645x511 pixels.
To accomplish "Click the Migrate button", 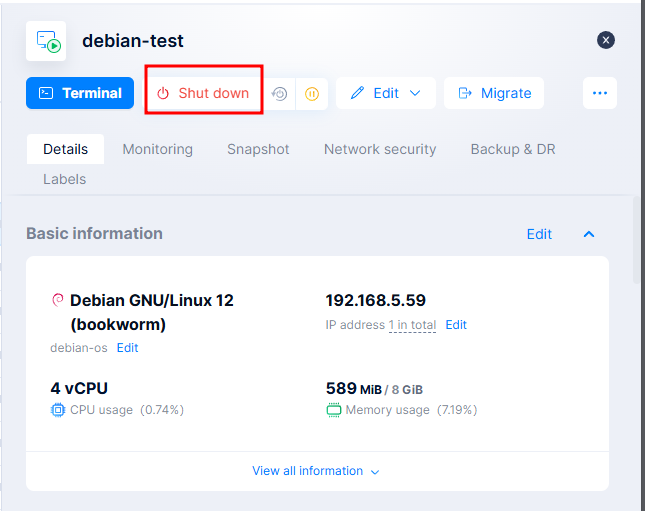I will 494,93.
